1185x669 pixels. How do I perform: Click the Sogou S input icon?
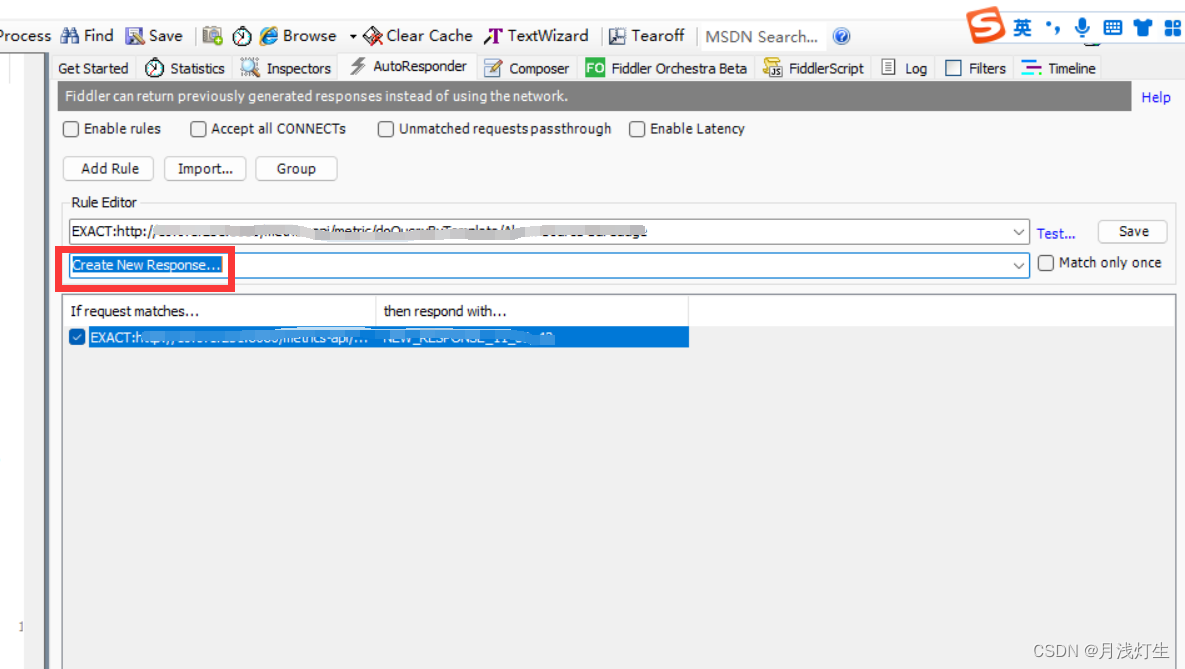coord(985,25)
